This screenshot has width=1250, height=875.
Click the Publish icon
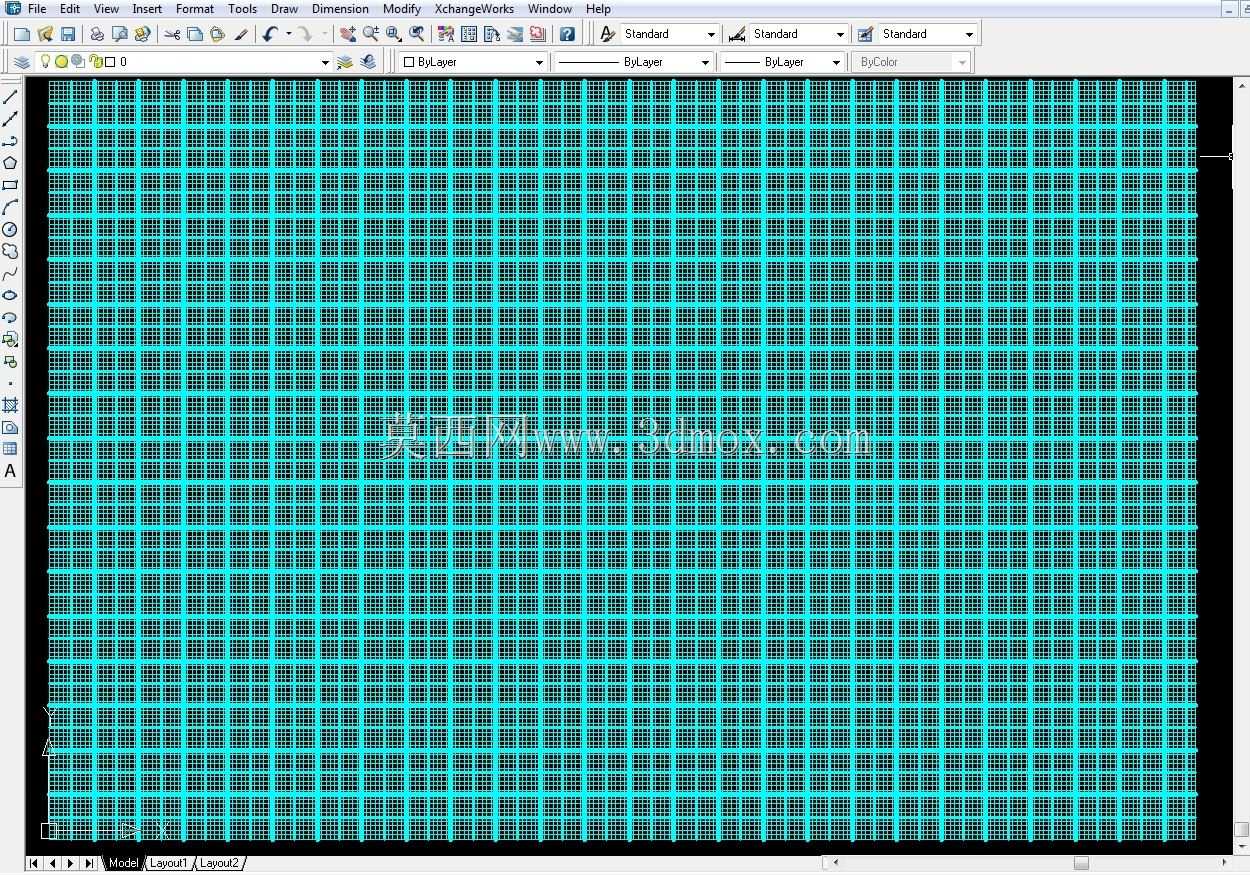tap(142, 34)
